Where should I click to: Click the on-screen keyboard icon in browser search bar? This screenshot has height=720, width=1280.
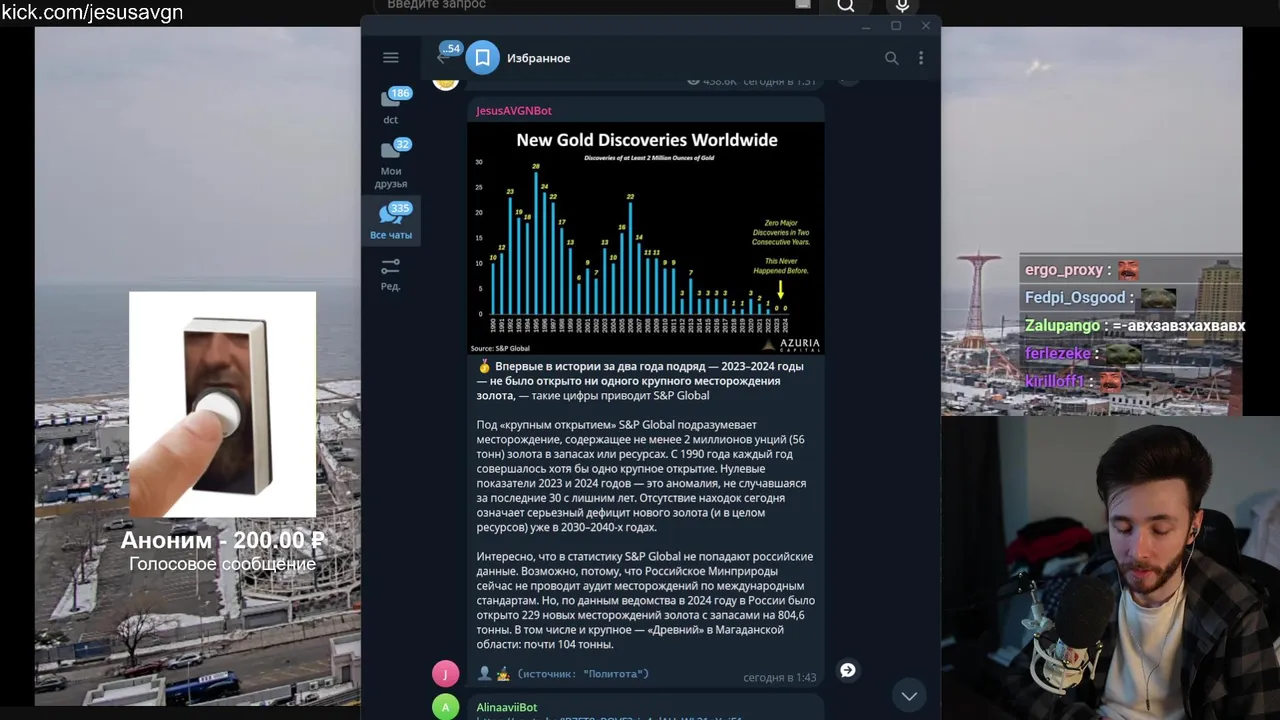802,4
